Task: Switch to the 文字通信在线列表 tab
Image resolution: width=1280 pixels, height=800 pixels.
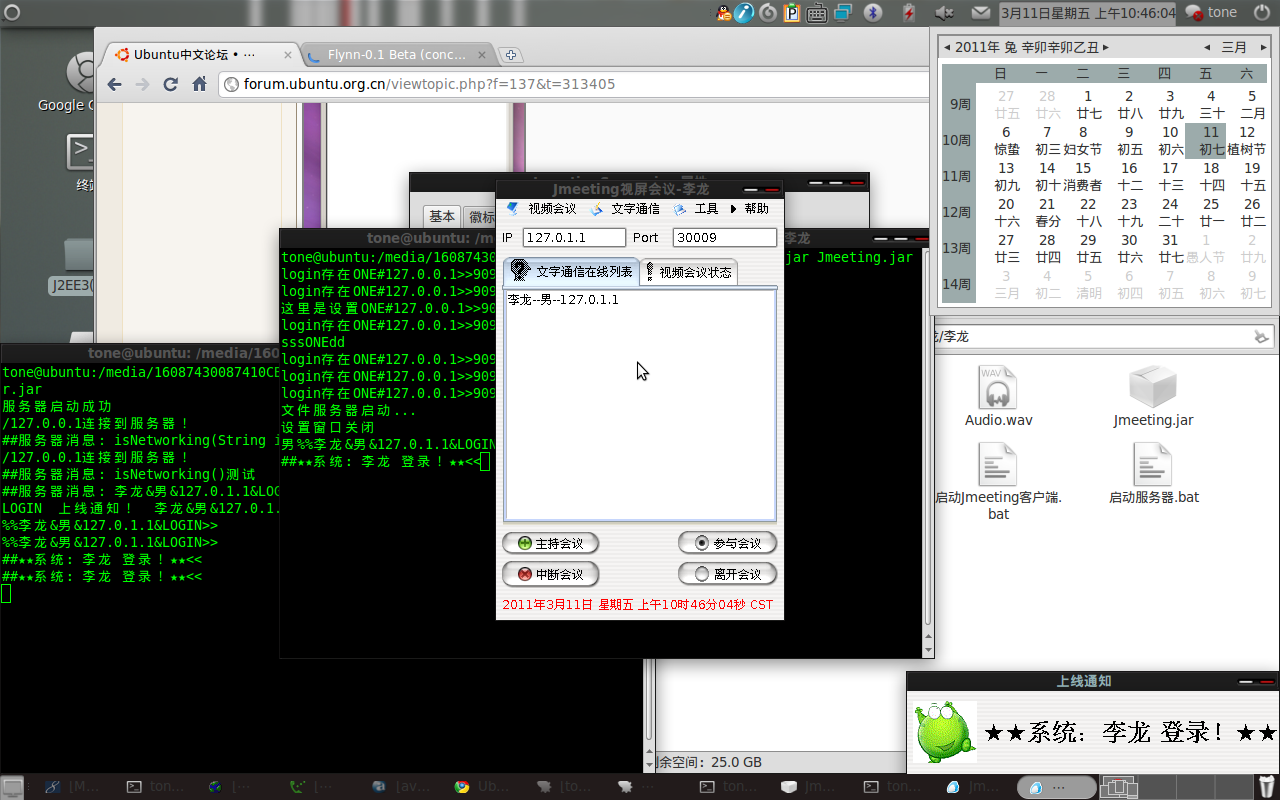Action: 571,271
